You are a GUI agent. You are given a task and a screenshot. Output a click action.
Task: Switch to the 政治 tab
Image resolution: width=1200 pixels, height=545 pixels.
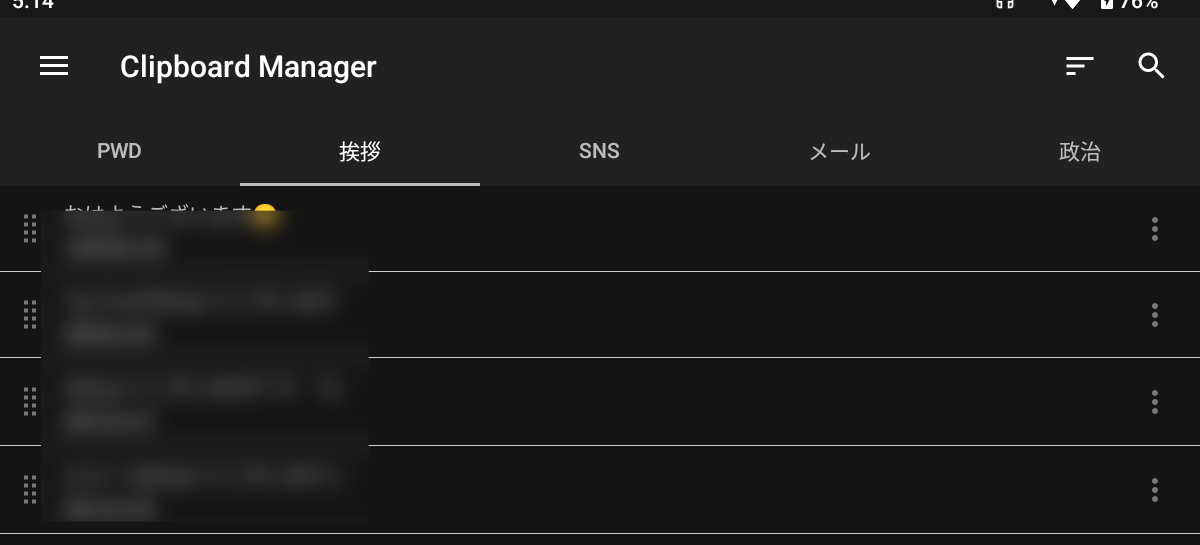pos(1080,152)
